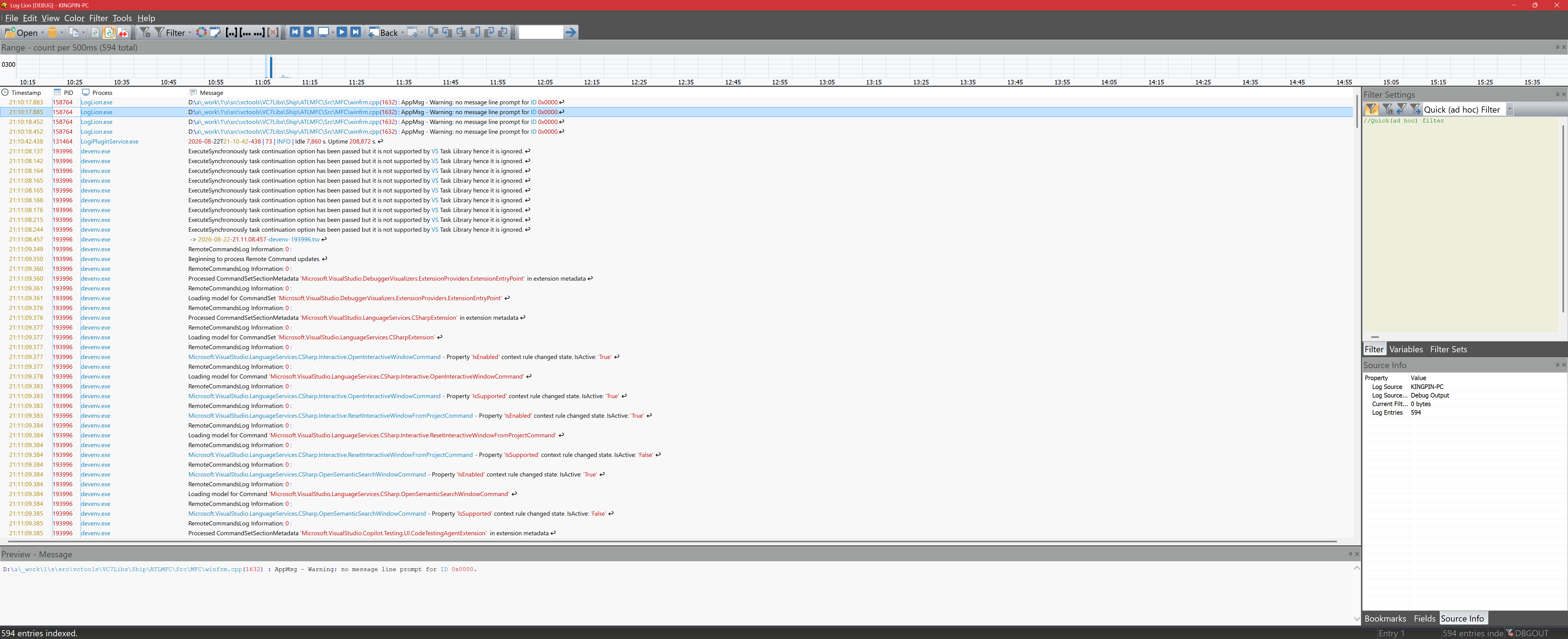
Task: Click the funnel with left-return arrow icon
Action: (1401, 109)
